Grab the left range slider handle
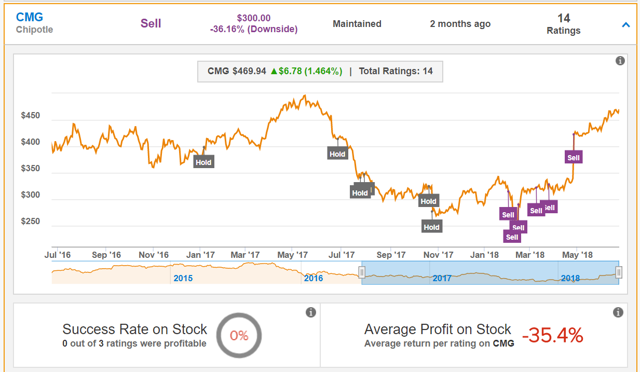Screen dimensions: 640x372 point(362,272)
